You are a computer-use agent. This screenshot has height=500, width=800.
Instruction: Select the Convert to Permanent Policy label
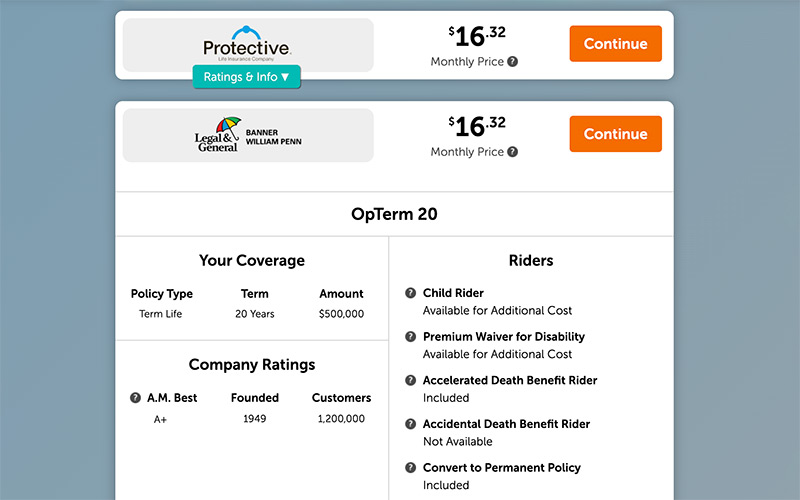point(502,468)
